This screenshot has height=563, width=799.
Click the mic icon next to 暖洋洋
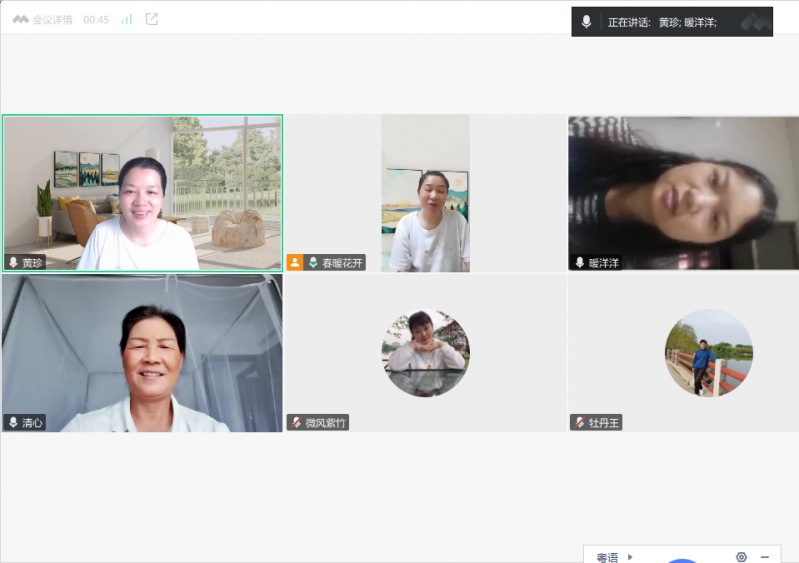(579, 263)
